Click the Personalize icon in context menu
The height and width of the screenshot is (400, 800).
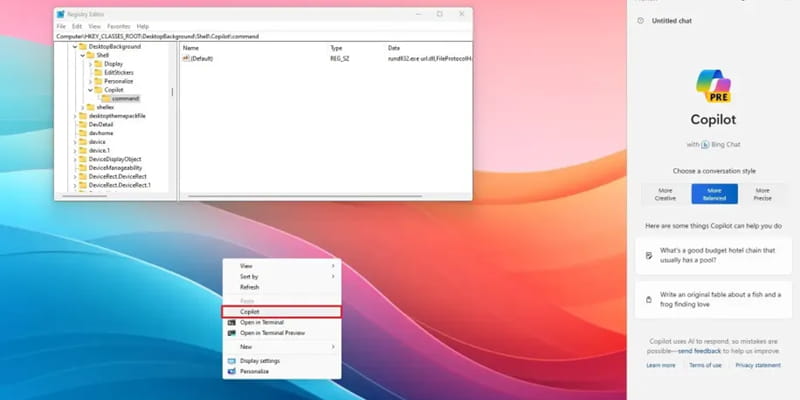[232, 371]
